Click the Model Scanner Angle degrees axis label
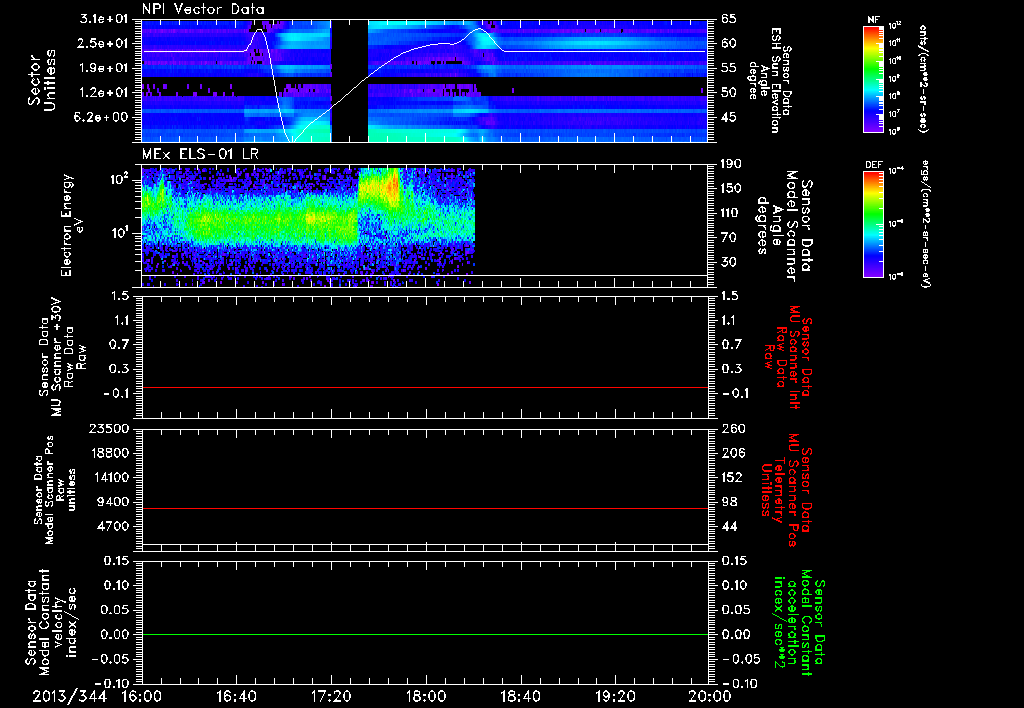This screenshot has width=1024, height=708. [x=785, y=226]
